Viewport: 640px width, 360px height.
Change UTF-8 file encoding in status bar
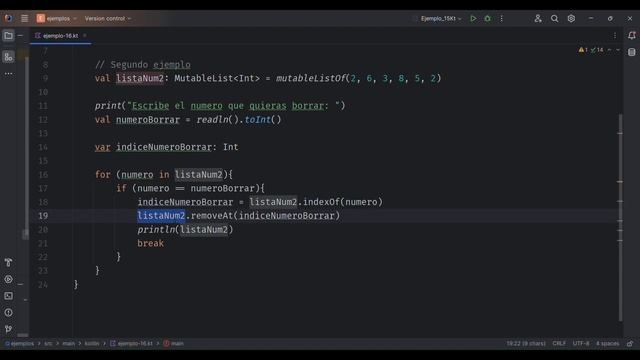click(x=580, y=344)
